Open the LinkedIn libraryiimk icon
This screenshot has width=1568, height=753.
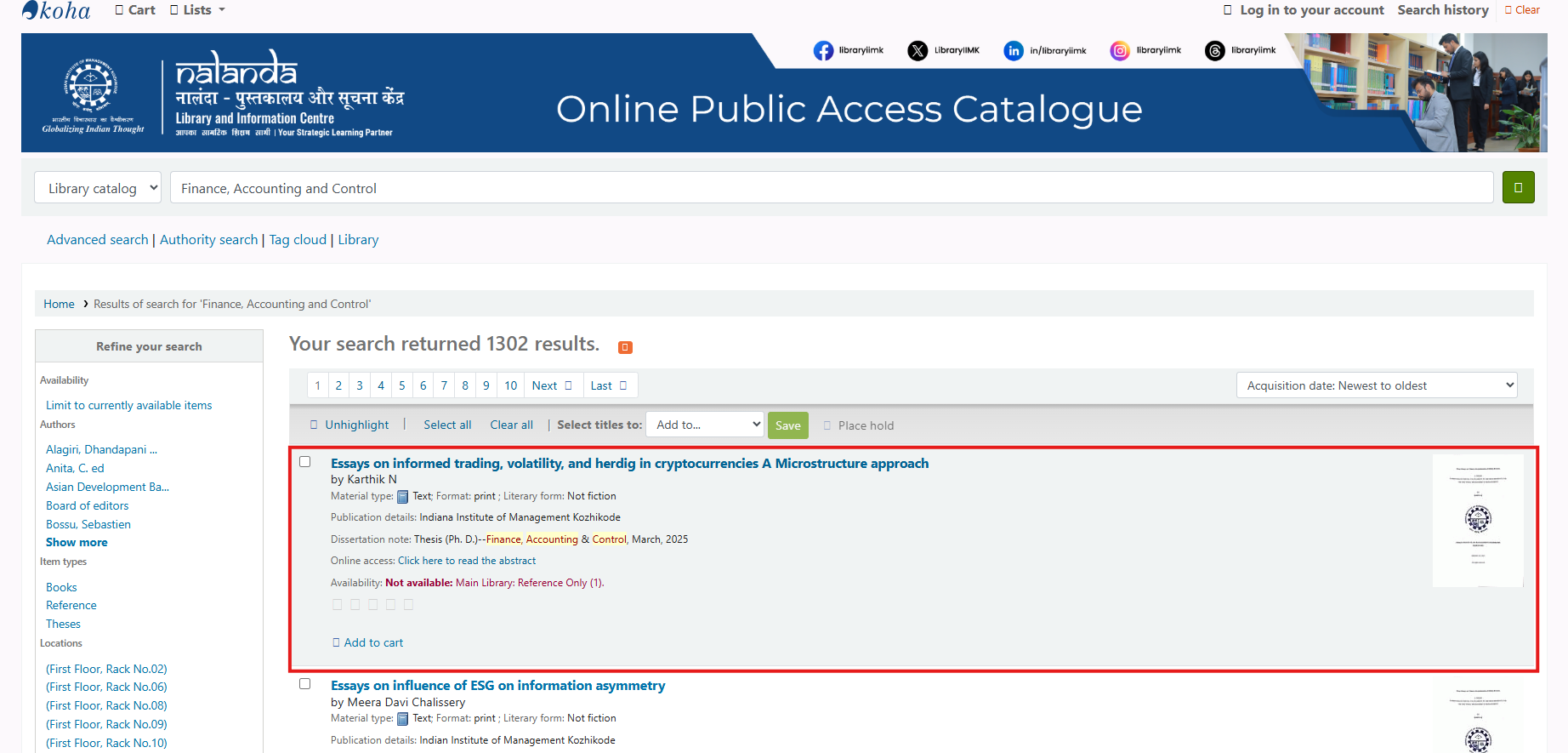click(x=1013, y=51)
